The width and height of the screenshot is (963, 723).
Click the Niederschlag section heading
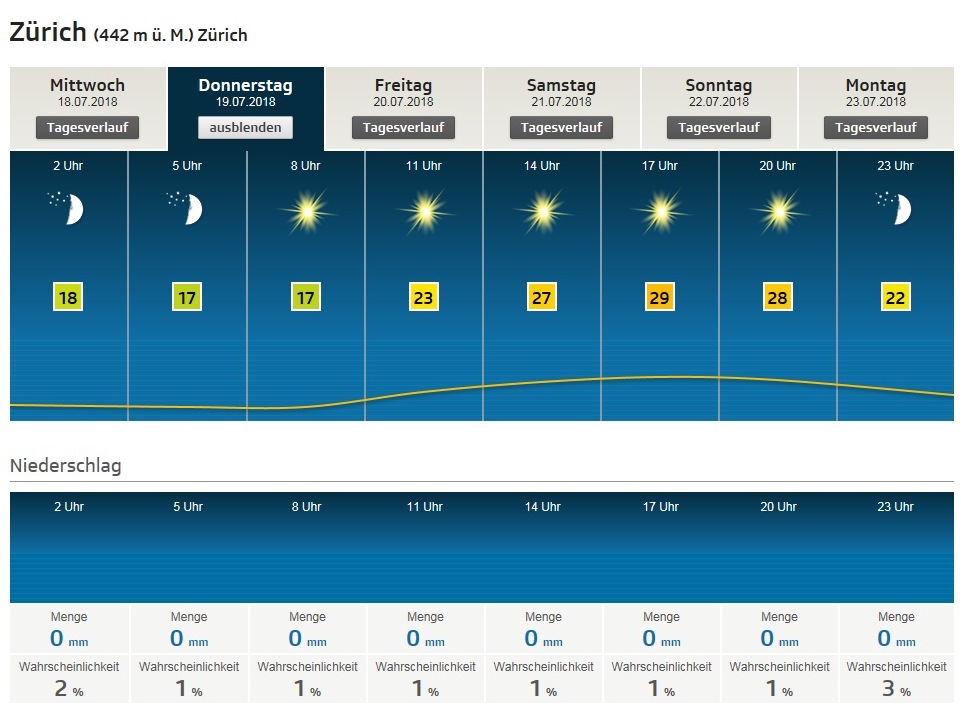(66, 466)
